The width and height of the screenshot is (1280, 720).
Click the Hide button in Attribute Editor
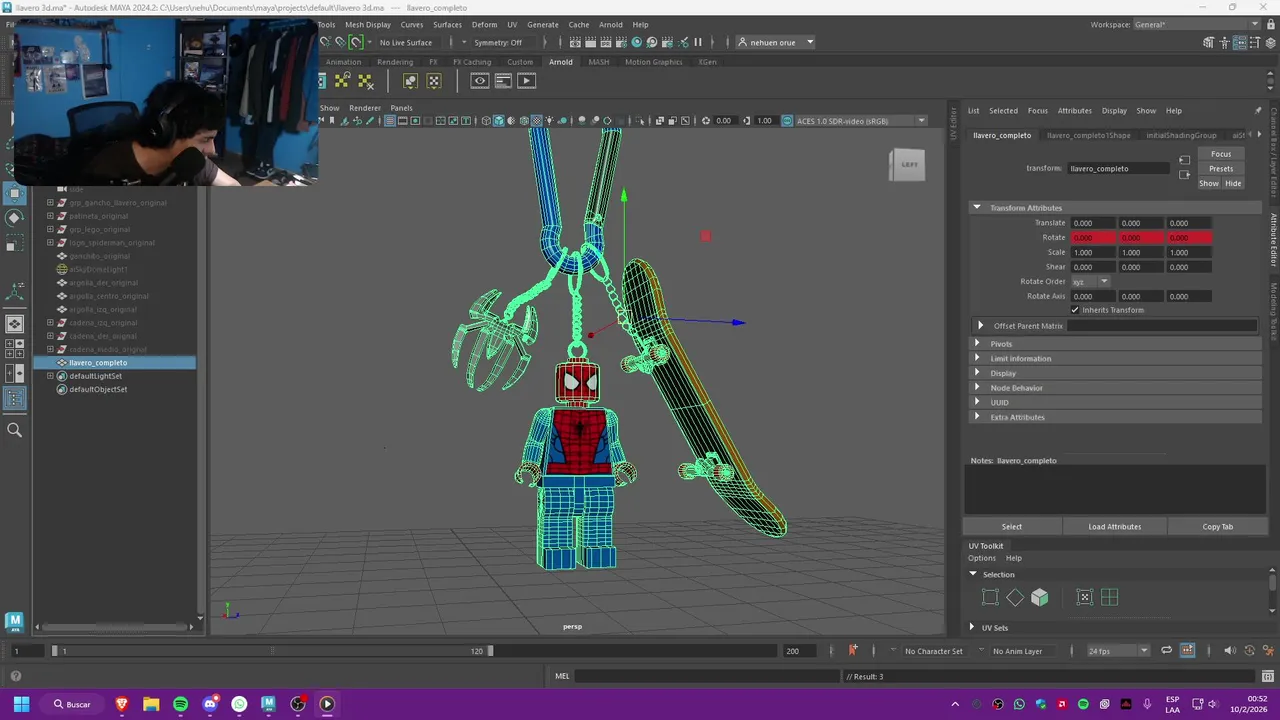tap(1233, 184)
